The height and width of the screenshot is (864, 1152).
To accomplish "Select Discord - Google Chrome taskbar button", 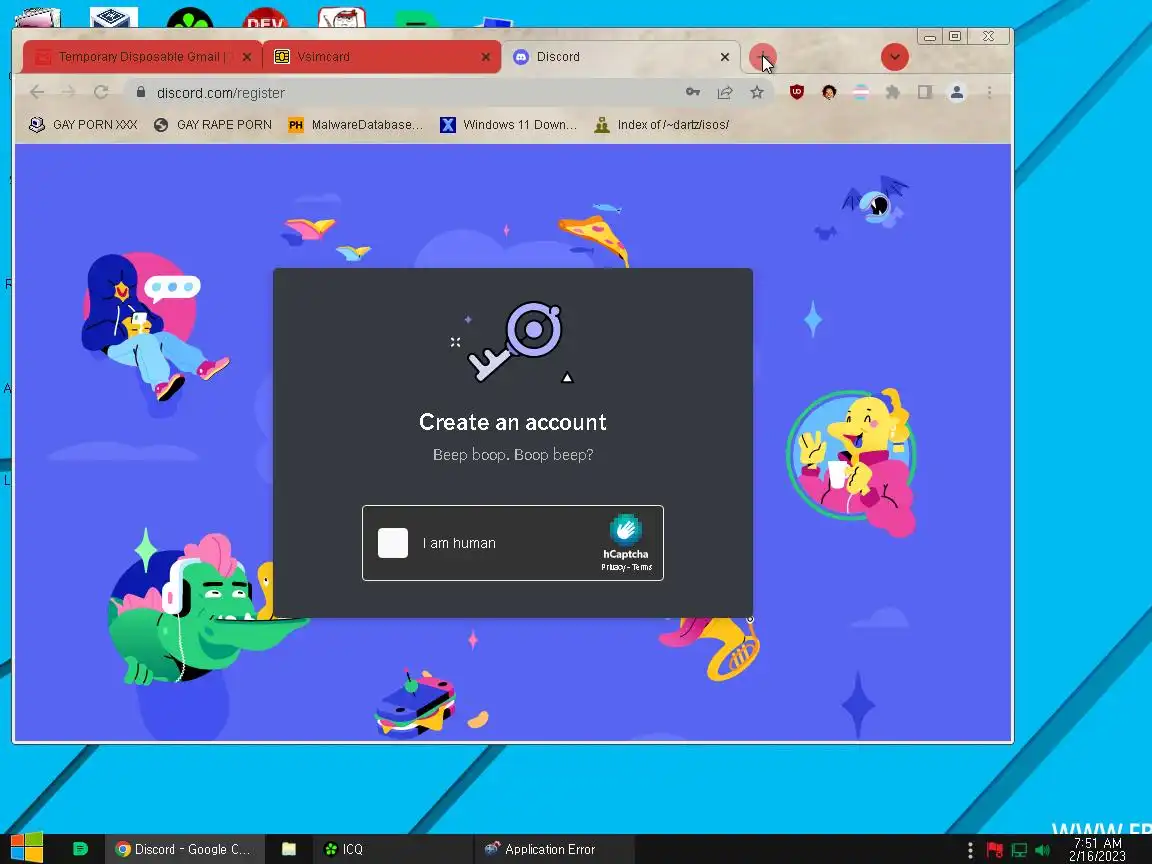I will [184, 849].
